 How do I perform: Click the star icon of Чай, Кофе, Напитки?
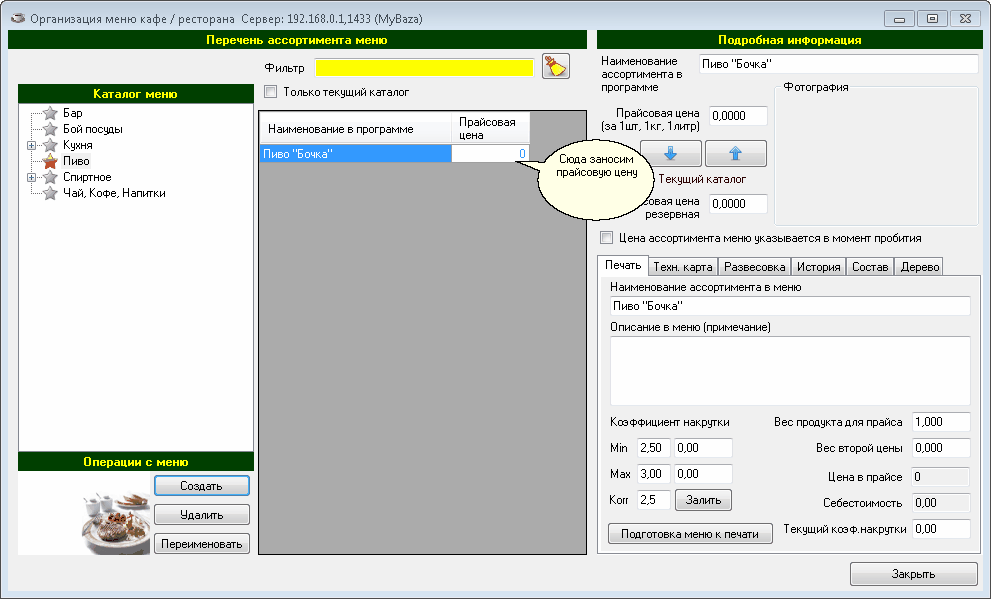click(50, 193)
